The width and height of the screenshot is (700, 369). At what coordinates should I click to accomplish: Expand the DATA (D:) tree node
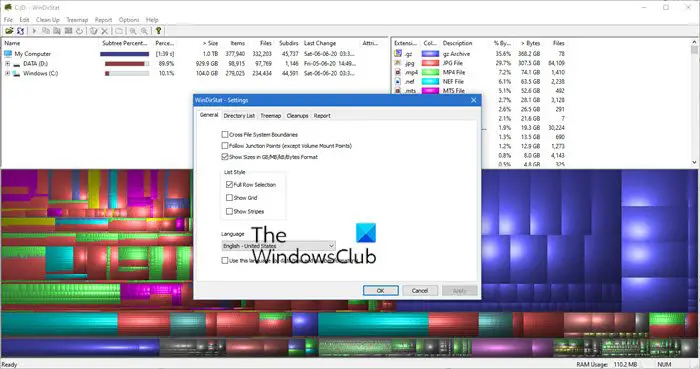pos(8,64)
